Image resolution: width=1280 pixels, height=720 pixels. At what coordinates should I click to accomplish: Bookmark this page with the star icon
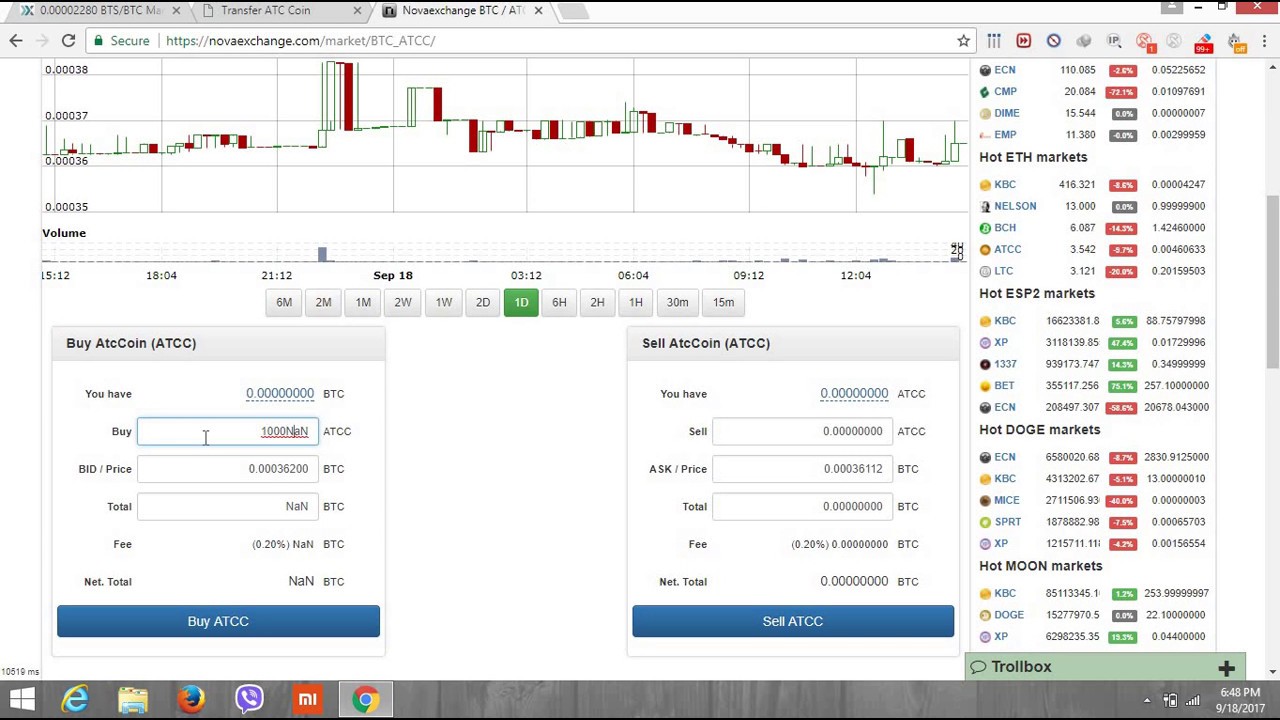tap(963, 41)
